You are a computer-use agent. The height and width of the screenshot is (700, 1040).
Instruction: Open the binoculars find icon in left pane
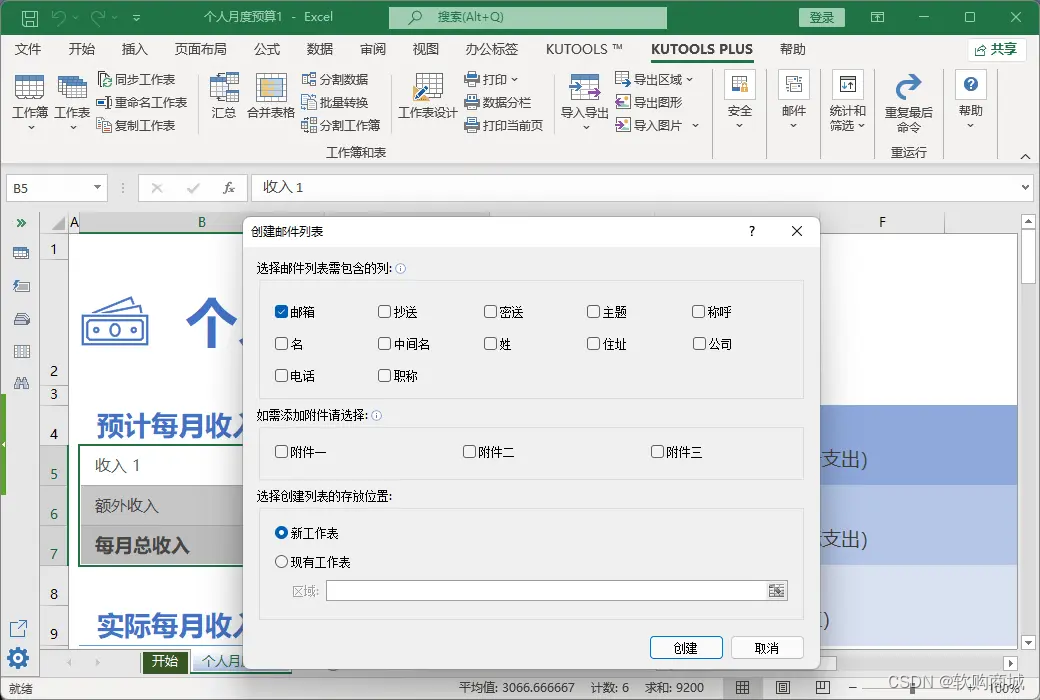[21, 383]
